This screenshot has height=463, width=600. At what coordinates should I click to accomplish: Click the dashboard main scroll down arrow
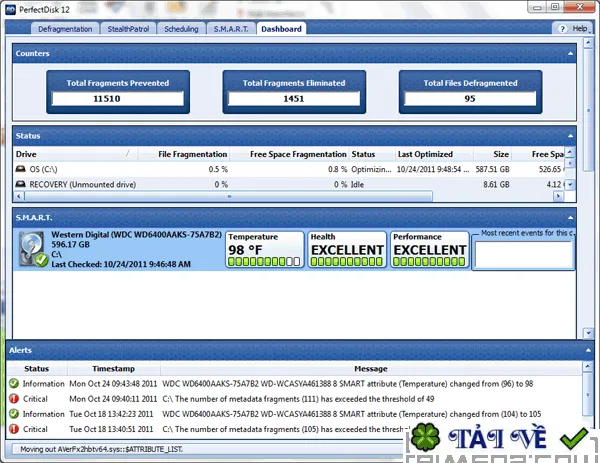588,333
